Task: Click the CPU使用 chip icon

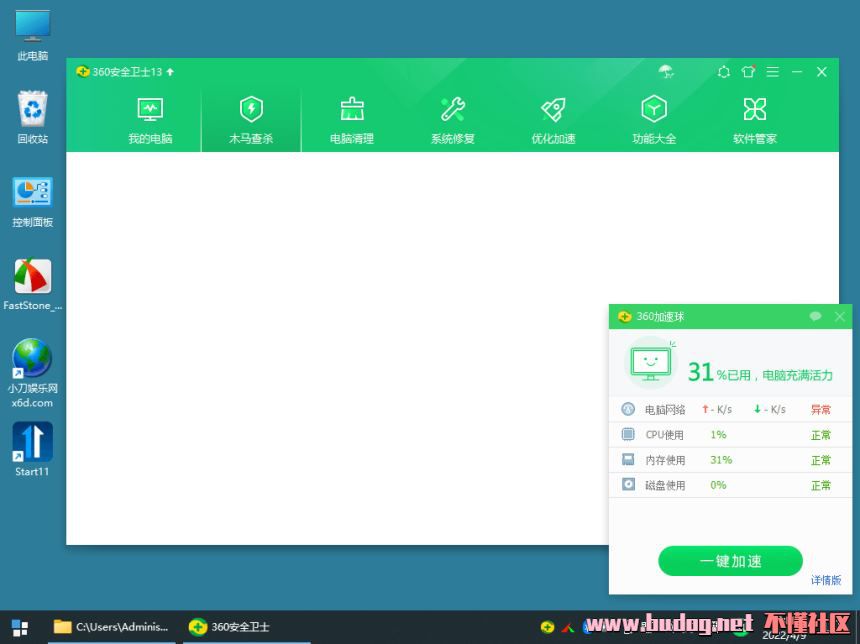Action: point(628,434)
